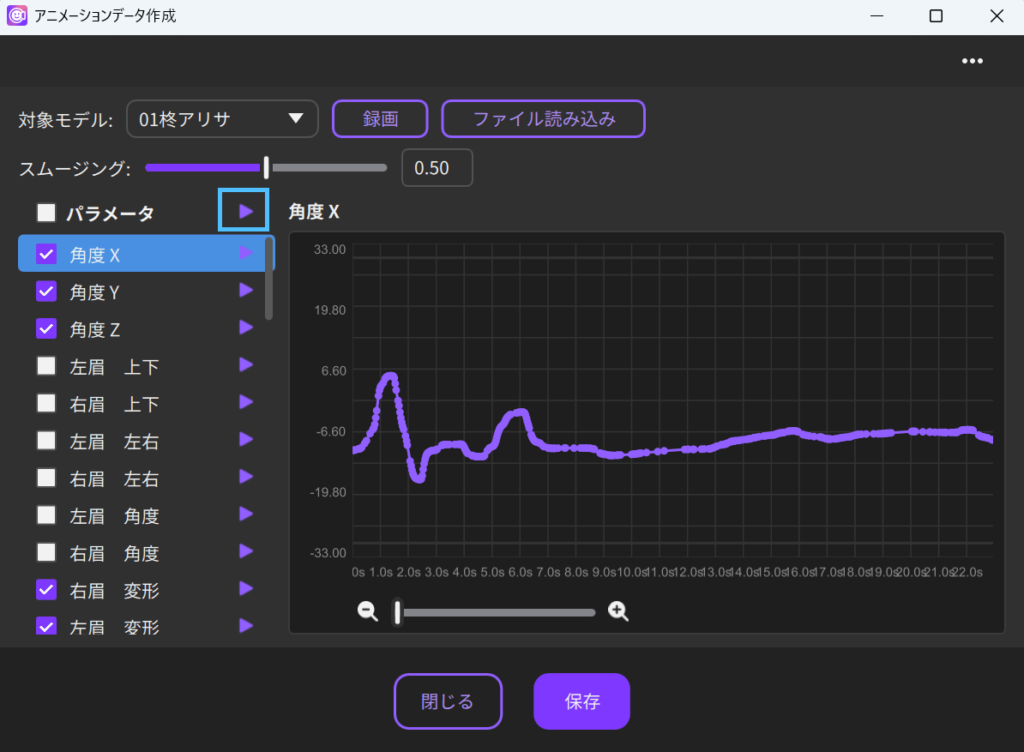The height and width of the screenshot is (752, 1024).
Task: Click the 録画 record button
Action: 380,119
